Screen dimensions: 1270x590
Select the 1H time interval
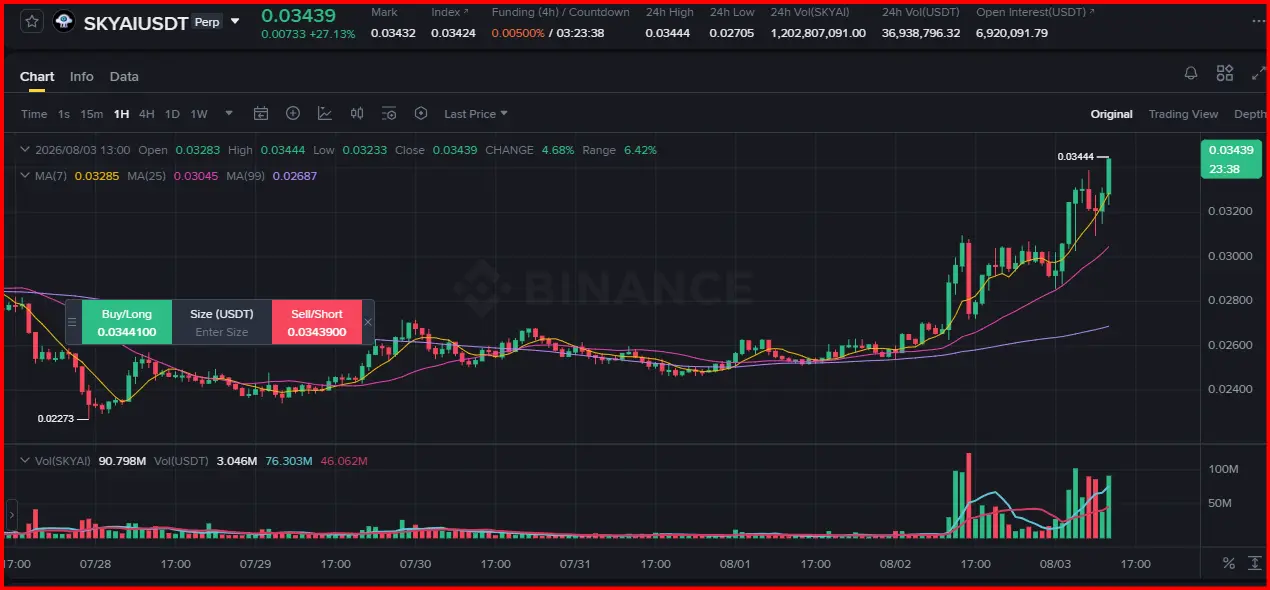pyautogui.click(x=122, y=114)
